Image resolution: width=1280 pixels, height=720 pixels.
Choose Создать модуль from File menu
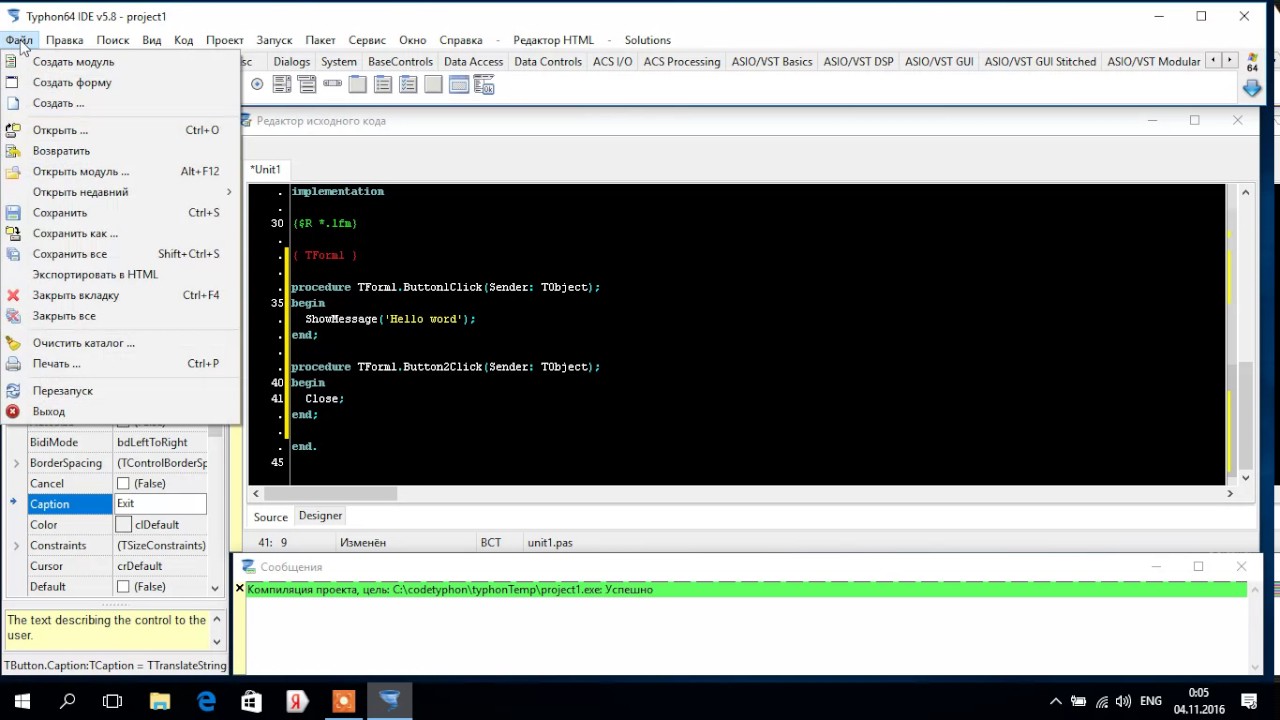(120, 62)
